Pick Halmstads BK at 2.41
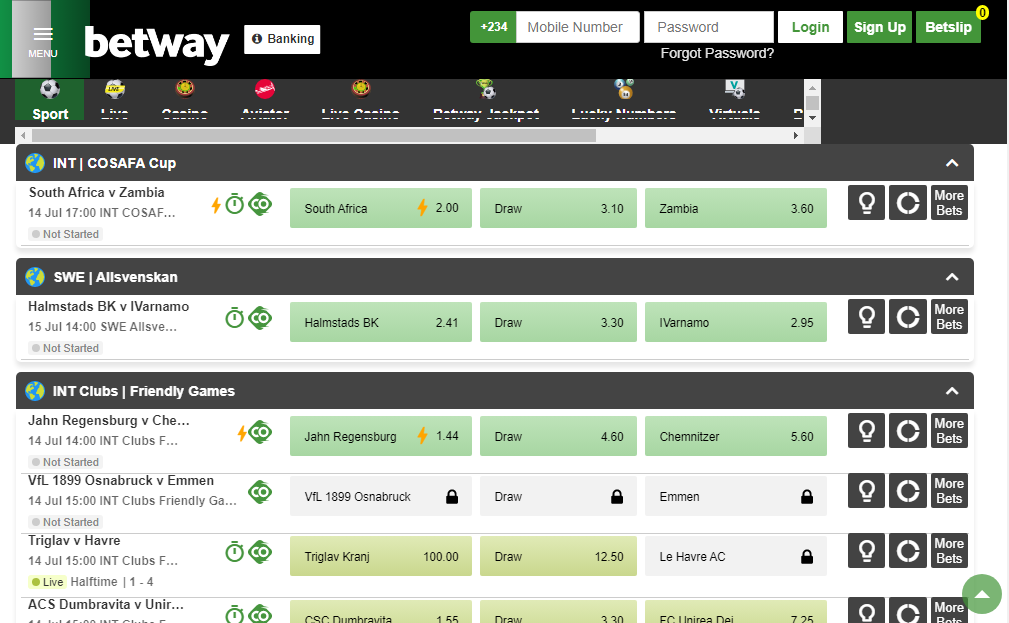The height and width of the screenshot is (623, 1009). pyautogui.click(x=381, y=322)
